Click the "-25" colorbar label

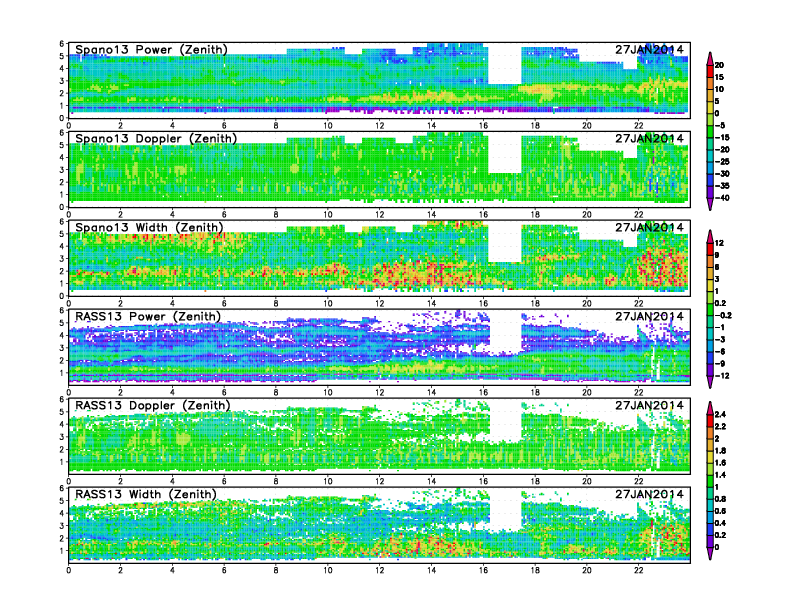723,162
